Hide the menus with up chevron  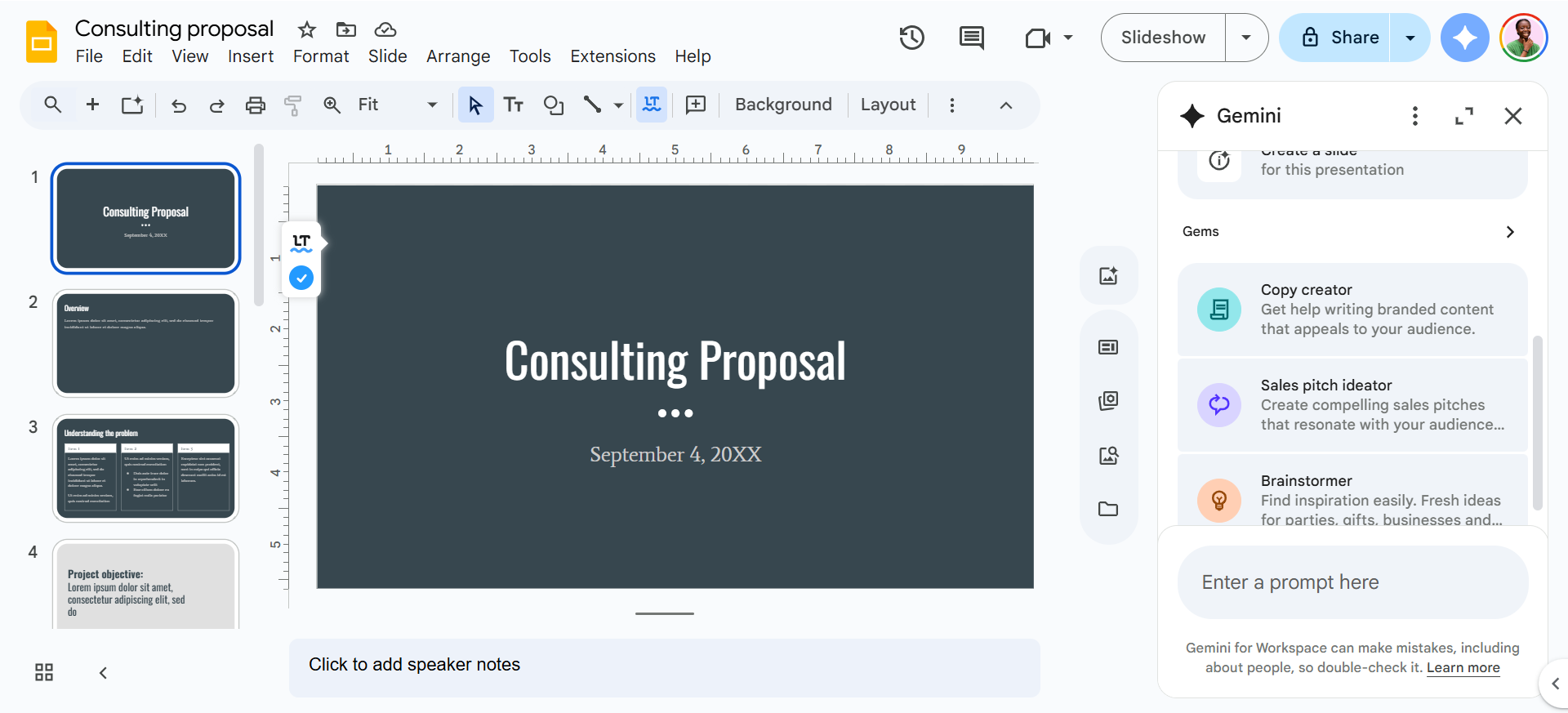(1006, 105)
